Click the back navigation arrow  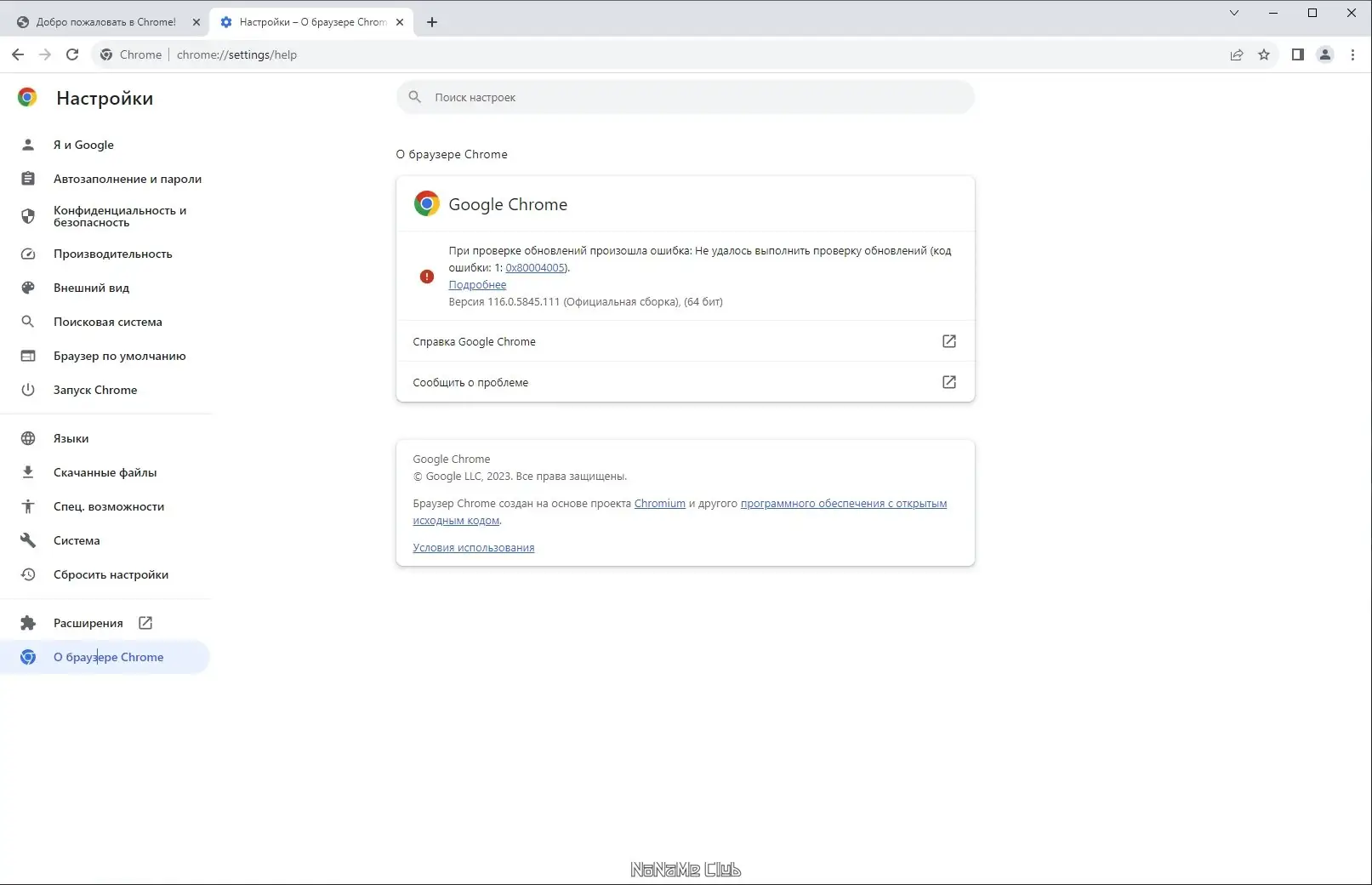18,54
